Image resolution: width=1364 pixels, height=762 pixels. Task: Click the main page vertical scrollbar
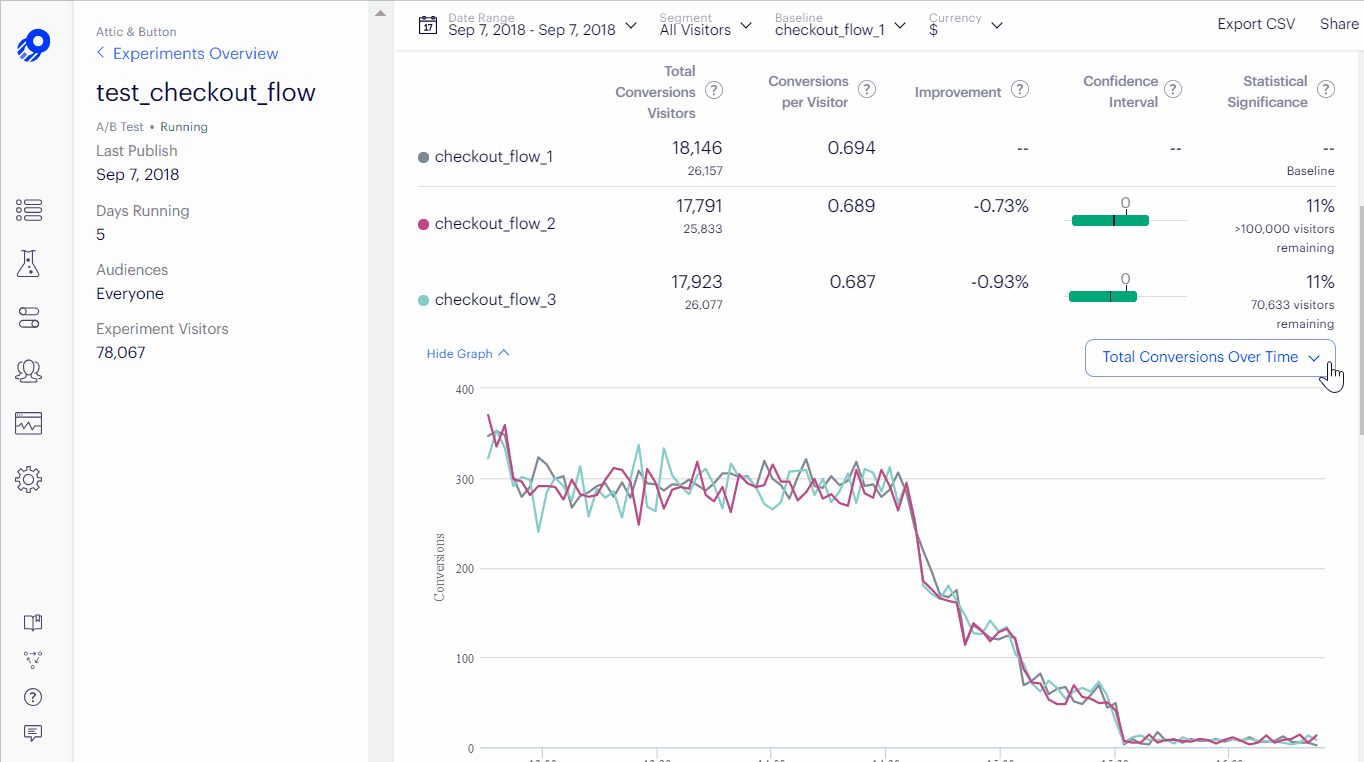coord(1360,320)
